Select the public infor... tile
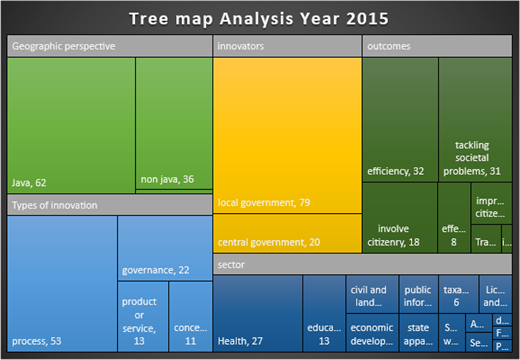Image resolution: width=520 pixels, height=360 pixels. 419,294
